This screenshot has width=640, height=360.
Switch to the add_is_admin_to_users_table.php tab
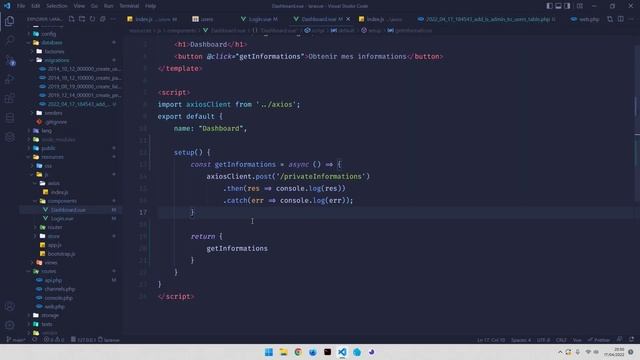pyautogui.click(x=487, y=19)
